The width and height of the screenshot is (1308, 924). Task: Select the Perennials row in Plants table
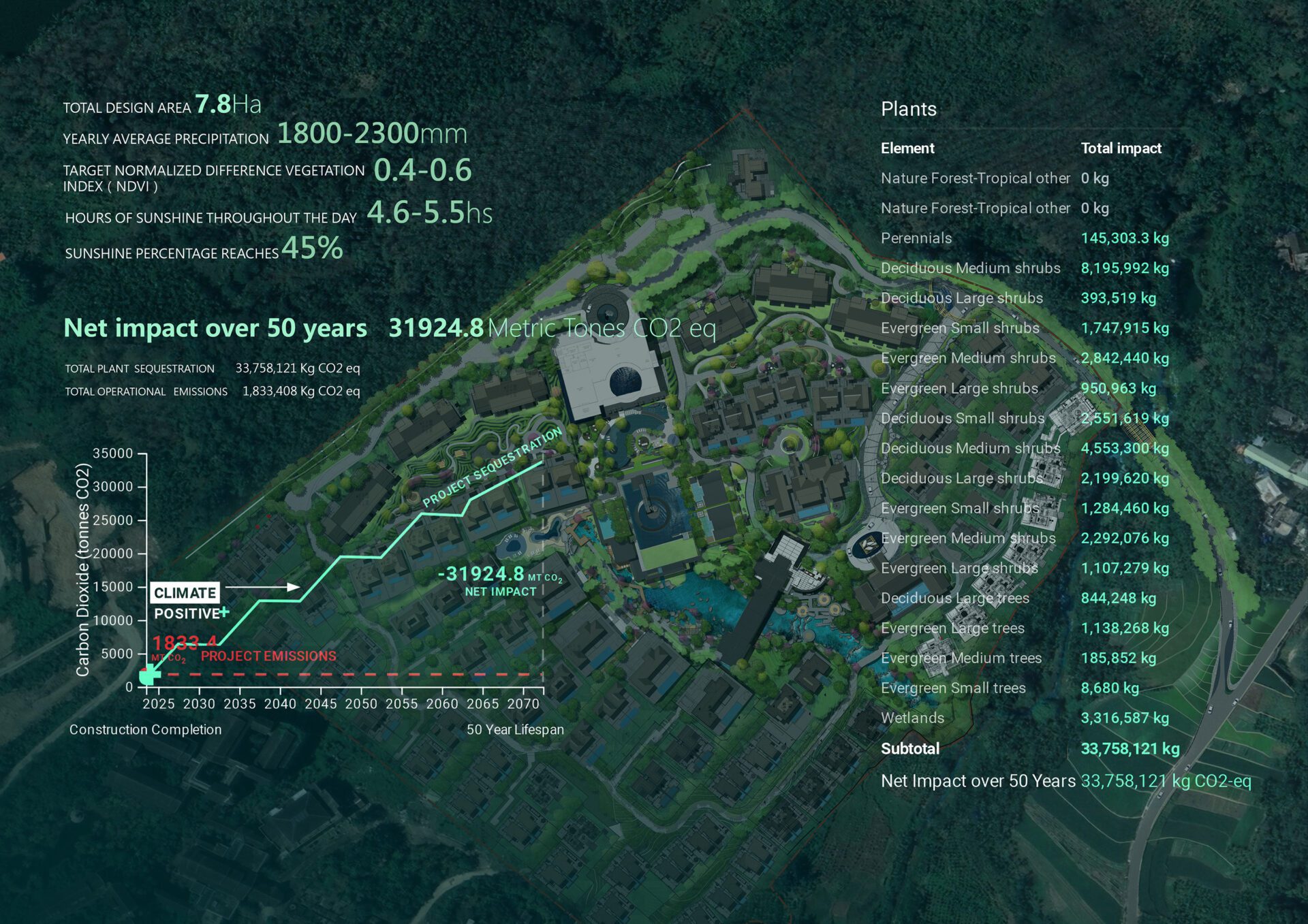(x=916, y=238)
